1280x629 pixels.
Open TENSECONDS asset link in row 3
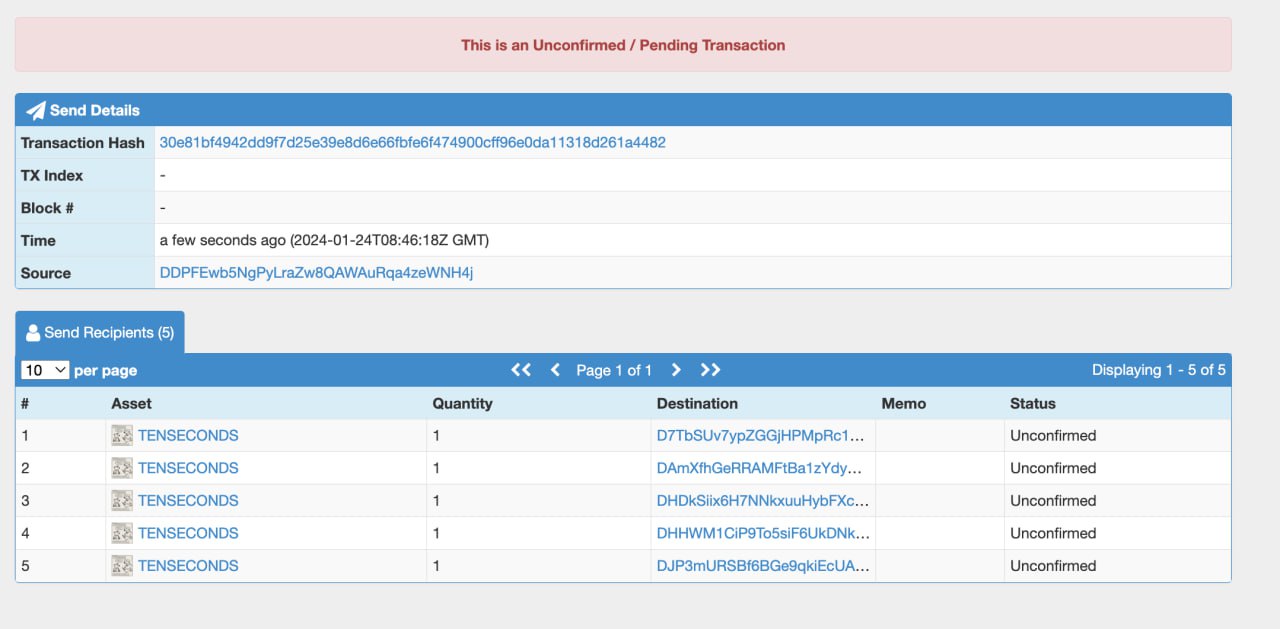pos(188,500)
